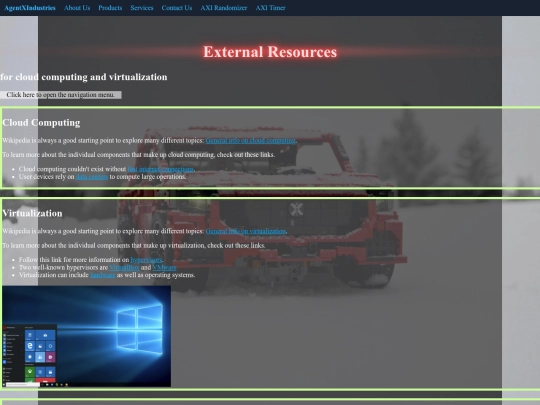
Task: Click the Windows 10 desktop image
Action: click(86, 336)
